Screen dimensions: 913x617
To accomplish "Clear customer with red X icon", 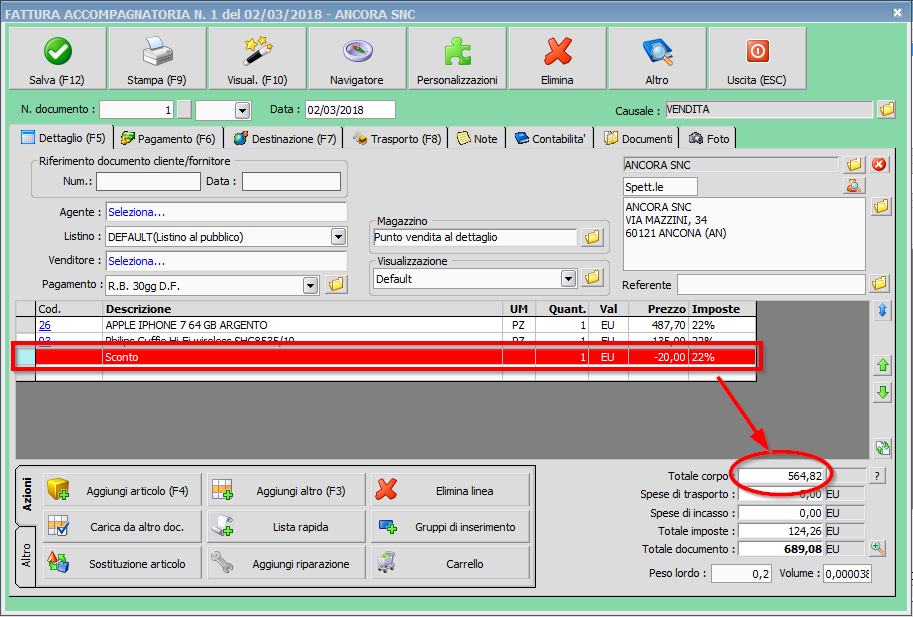I will [879, 165].
